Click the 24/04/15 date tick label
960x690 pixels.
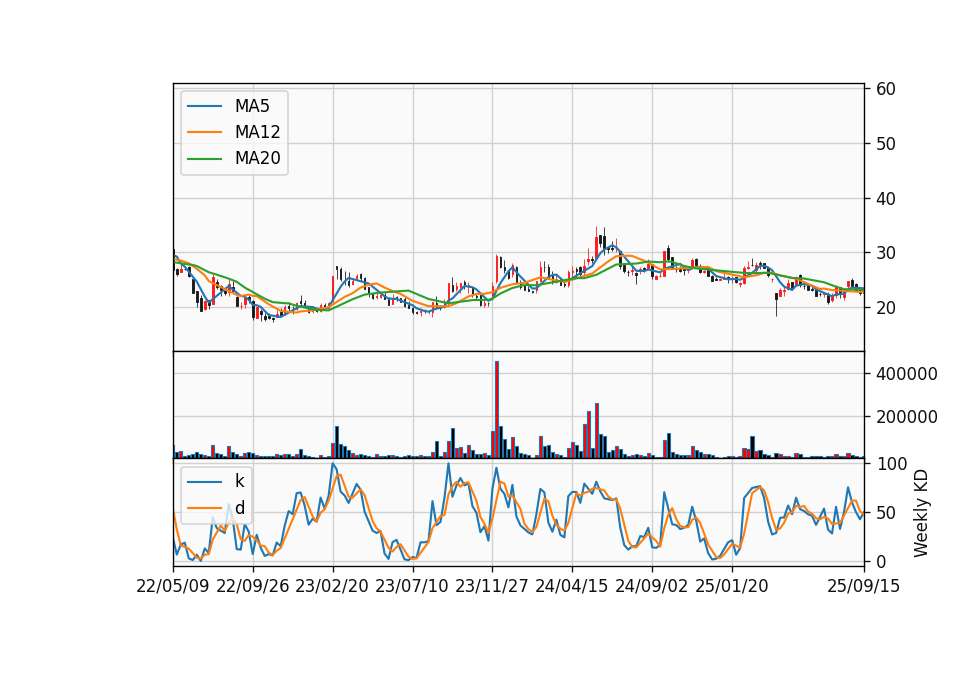[572, 587]
